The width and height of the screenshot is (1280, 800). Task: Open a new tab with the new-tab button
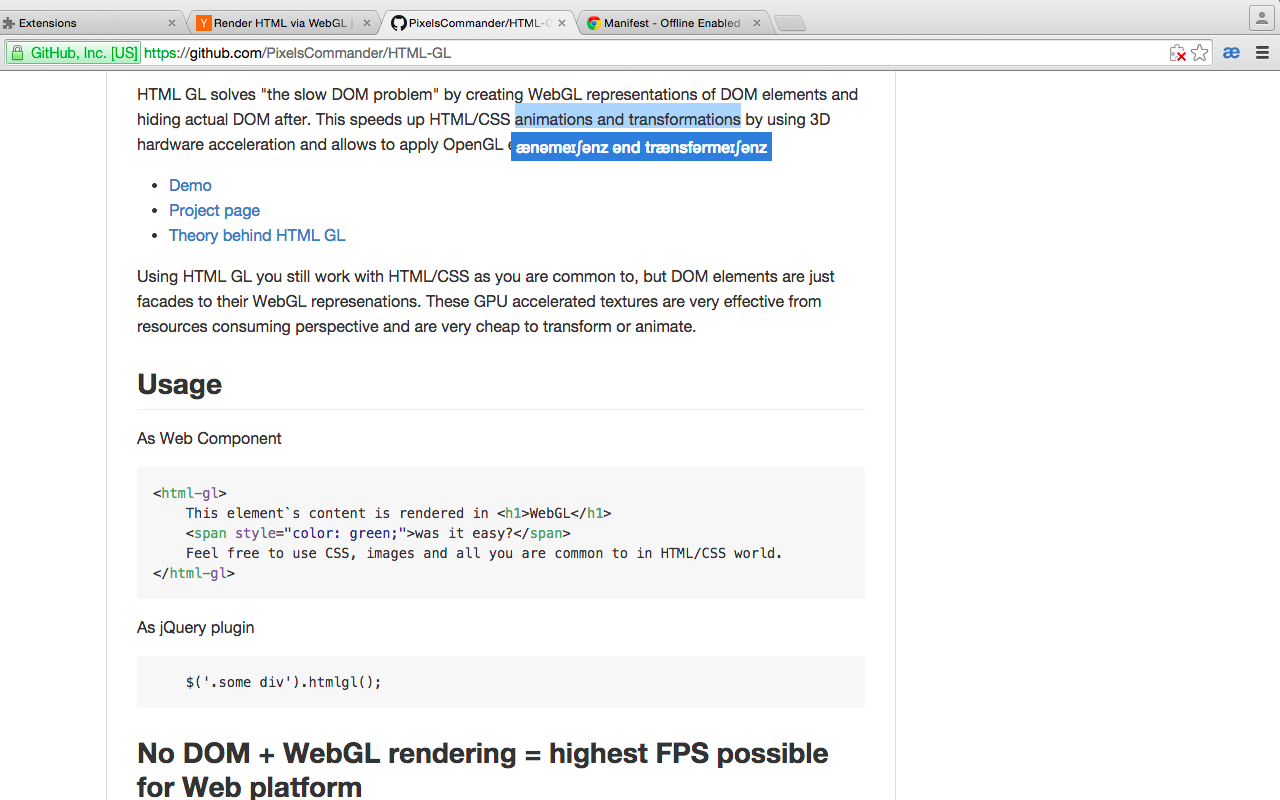789,23
